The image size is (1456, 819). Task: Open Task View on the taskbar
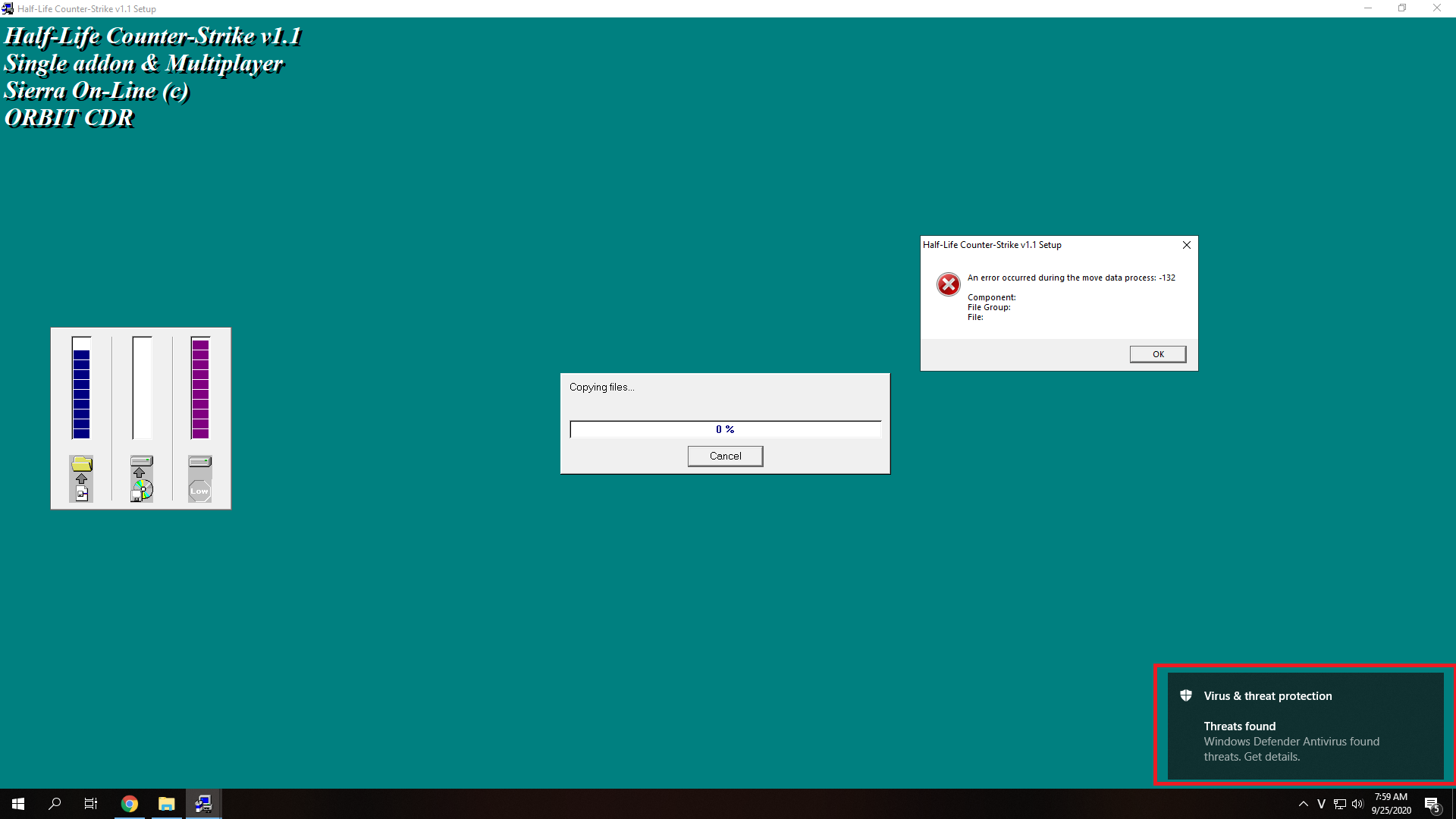pos(91,804)
